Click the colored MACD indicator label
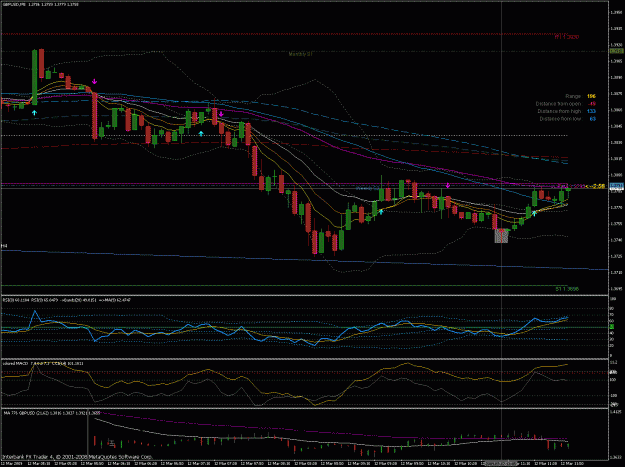Image resolution: width=625 pixels, height=467 pixels. [x=43, y=364]
